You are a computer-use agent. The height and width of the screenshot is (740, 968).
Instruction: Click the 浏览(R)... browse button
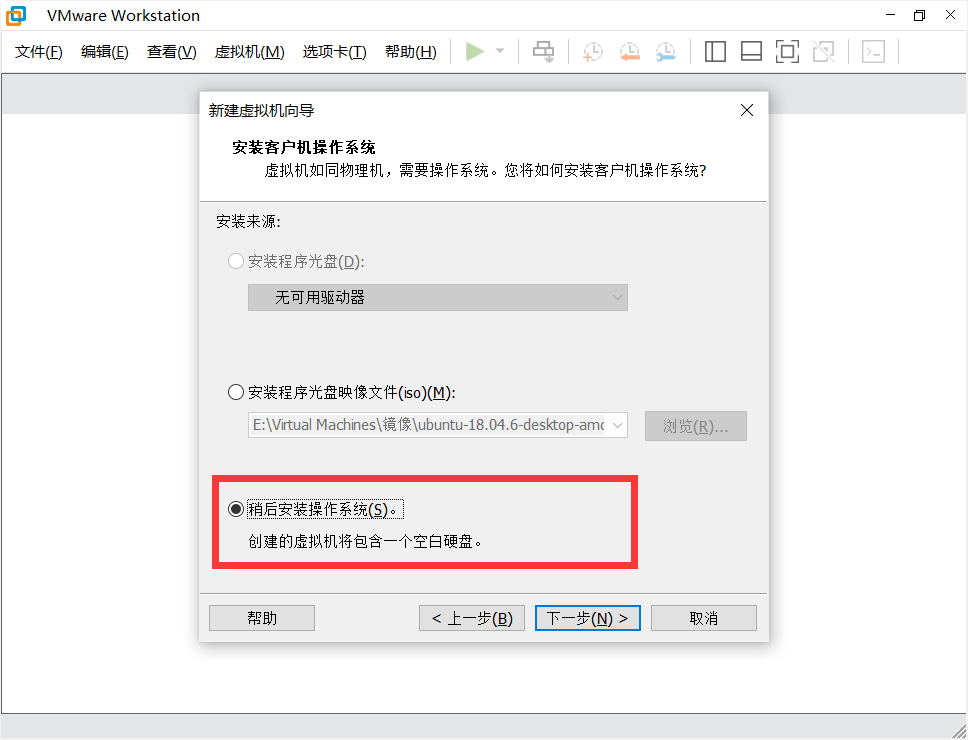point(696,426)
